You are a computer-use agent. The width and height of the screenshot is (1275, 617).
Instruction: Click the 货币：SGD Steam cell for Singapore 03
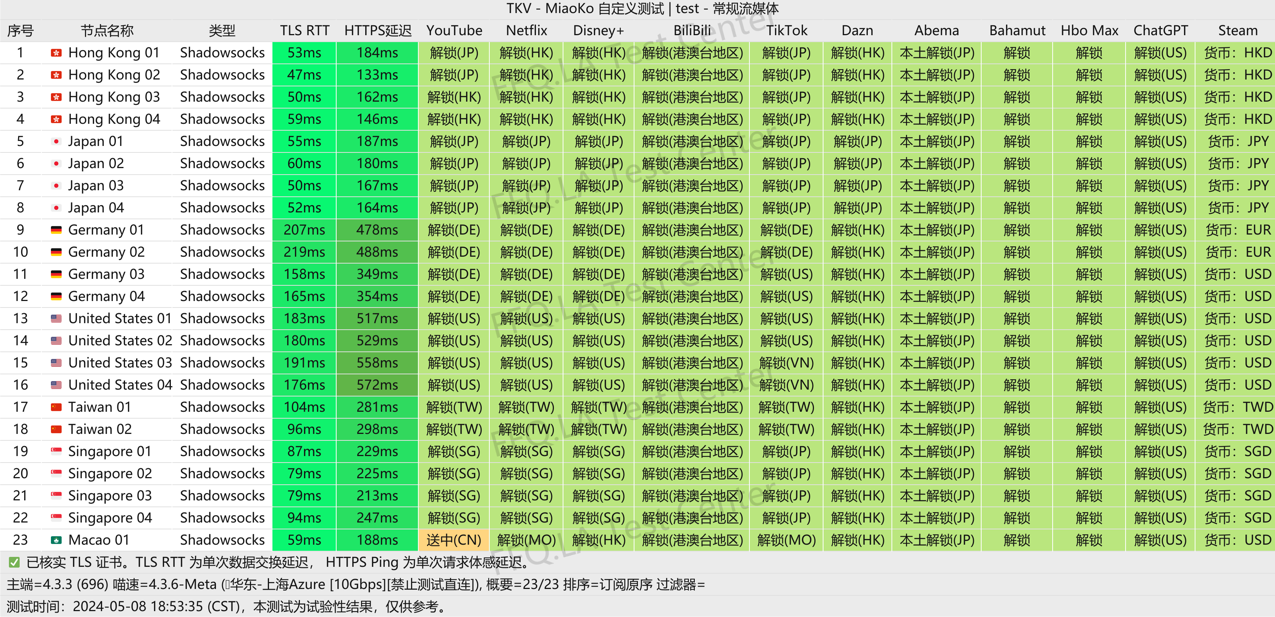(1238, 496)
